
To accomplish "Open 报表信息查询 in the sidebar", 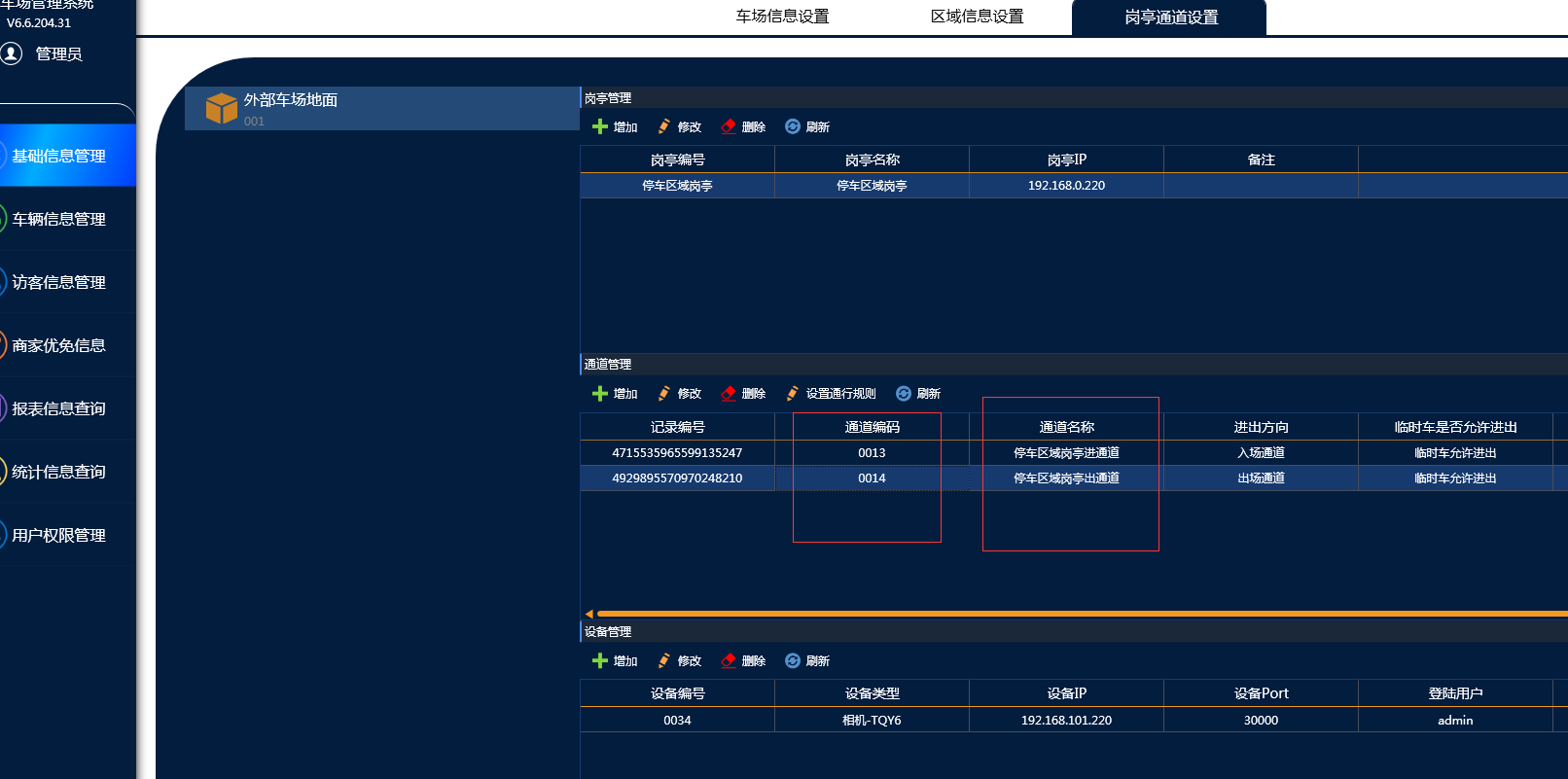I will point(67,408).
